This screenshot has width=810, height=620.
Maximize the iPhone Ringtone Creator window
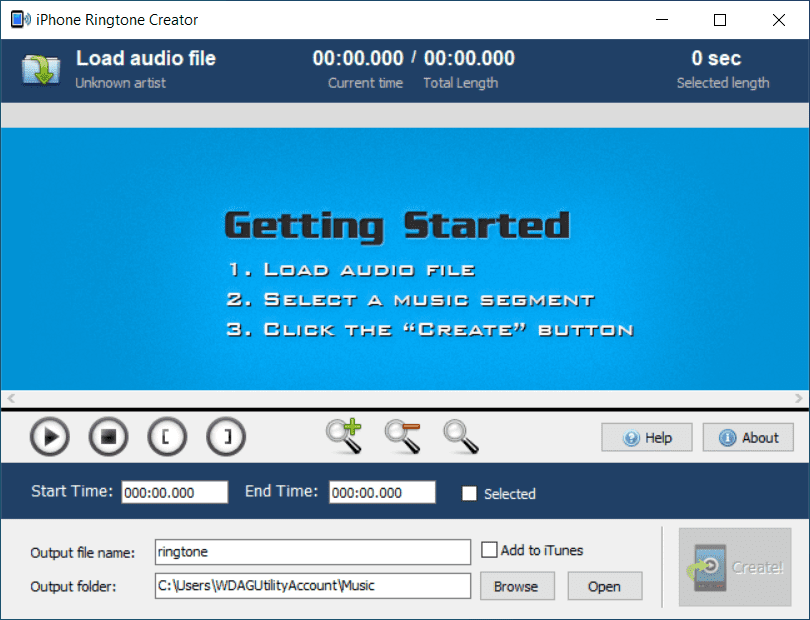[x=720, y=20]
